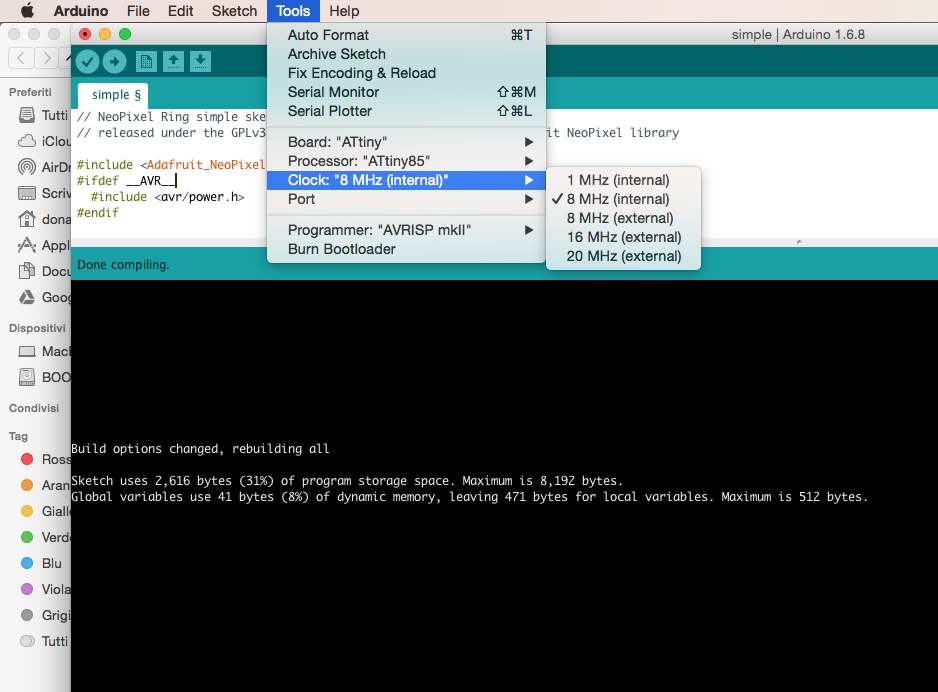Click the Tutti sidebar icon in Finder

click(x=27, y=115)
